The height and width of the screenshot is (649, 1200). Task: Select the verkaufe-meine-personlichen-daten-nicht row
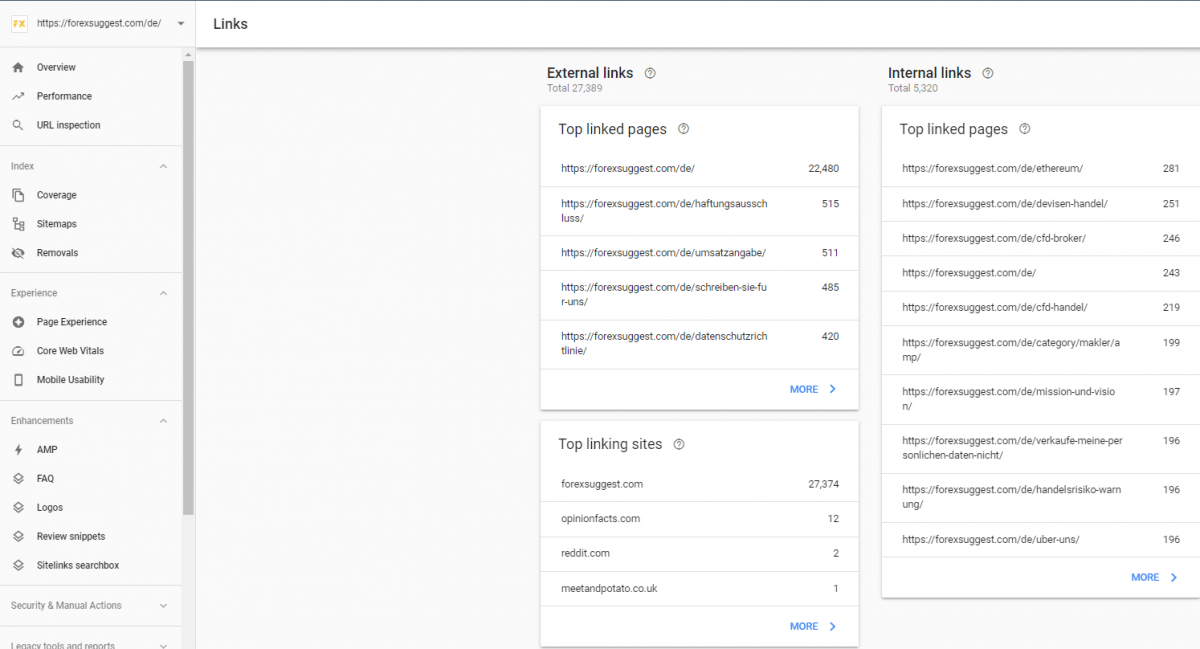point(1040,448)
